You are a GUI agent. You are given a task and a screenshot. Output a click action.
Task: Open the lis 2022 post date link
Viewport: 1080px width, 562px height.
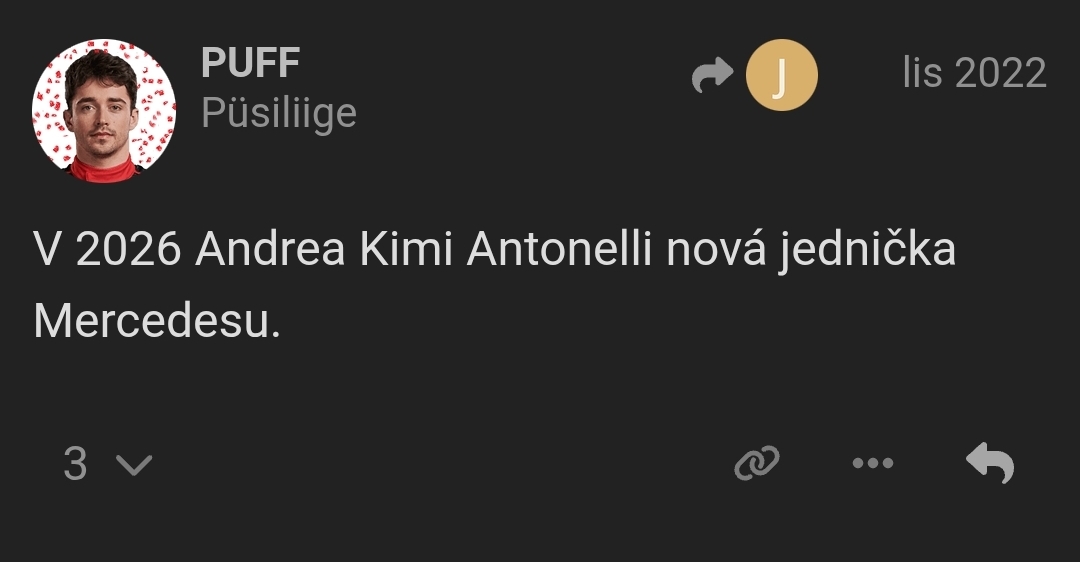(x=974, y=73)
